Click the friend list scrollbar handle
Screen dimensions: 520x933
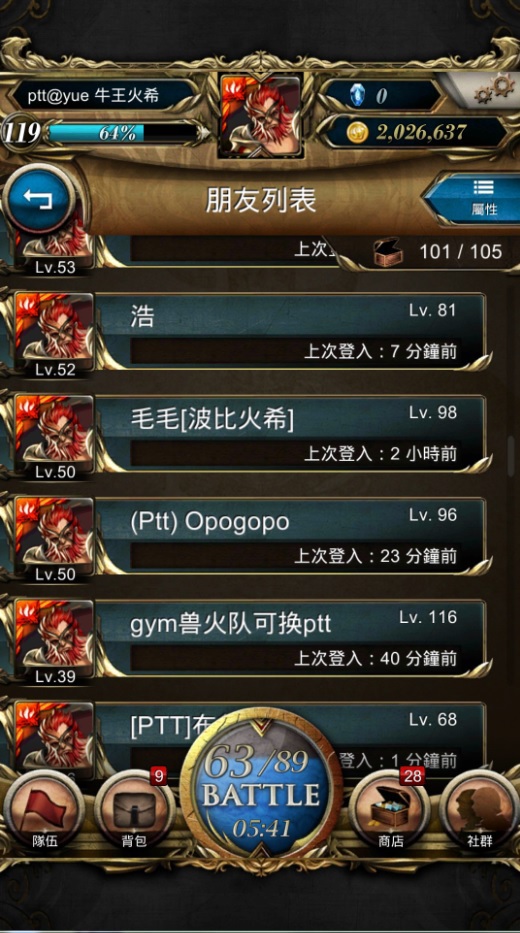(x=511, y=456)
